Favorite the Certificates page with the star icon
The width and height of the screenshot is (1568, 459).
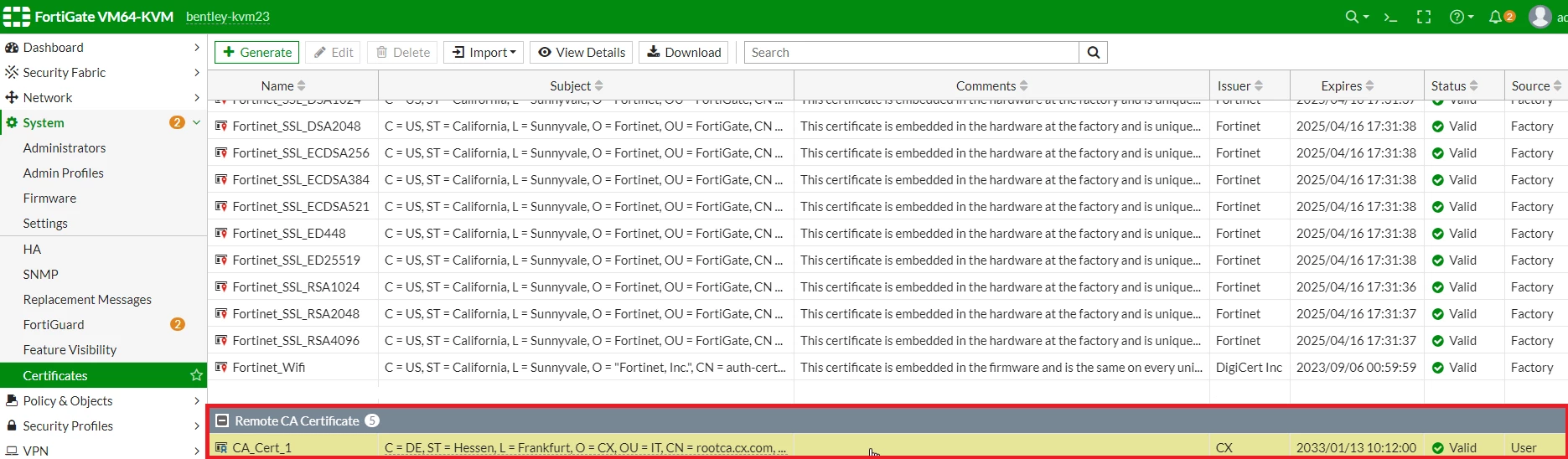tap(197, 375)
